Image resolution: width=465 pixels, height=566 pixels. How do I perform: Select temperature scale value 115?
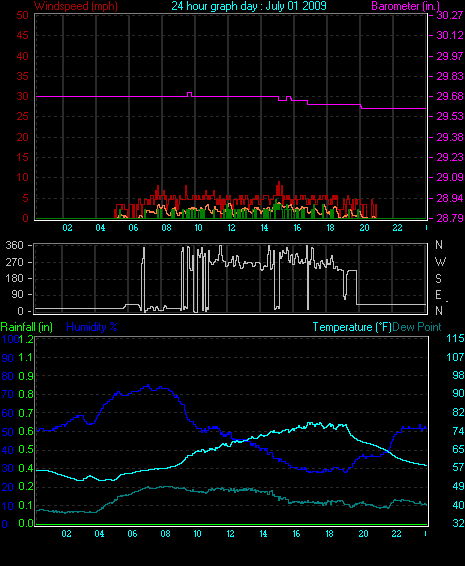click(455, 339)
